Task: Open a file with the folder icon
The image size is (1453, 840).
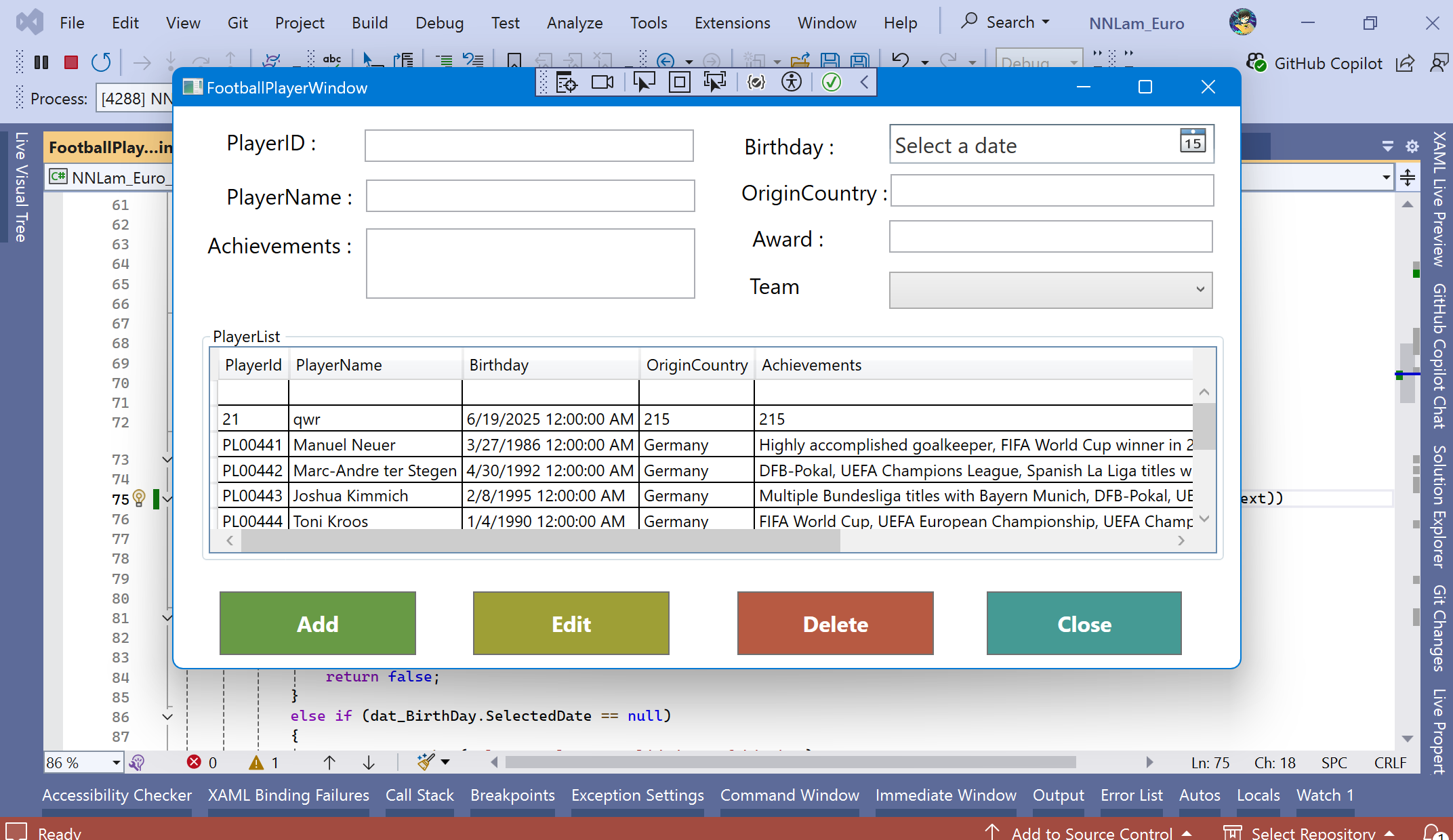Action: pyautogui.click(x=800, y=61)
